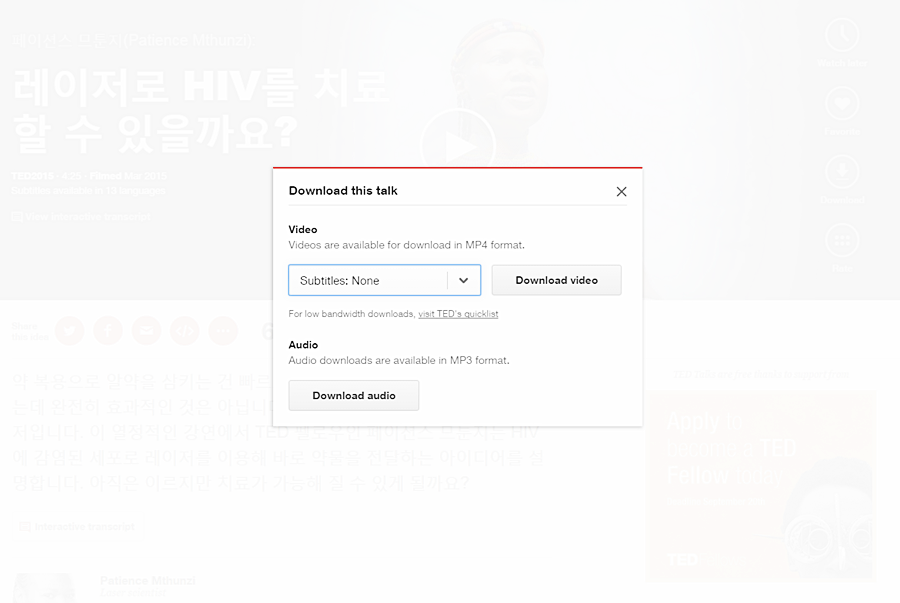This screenshot has width=900, height=603.
Task: Open the Download sidebar panel
Action: click(842, 171)
